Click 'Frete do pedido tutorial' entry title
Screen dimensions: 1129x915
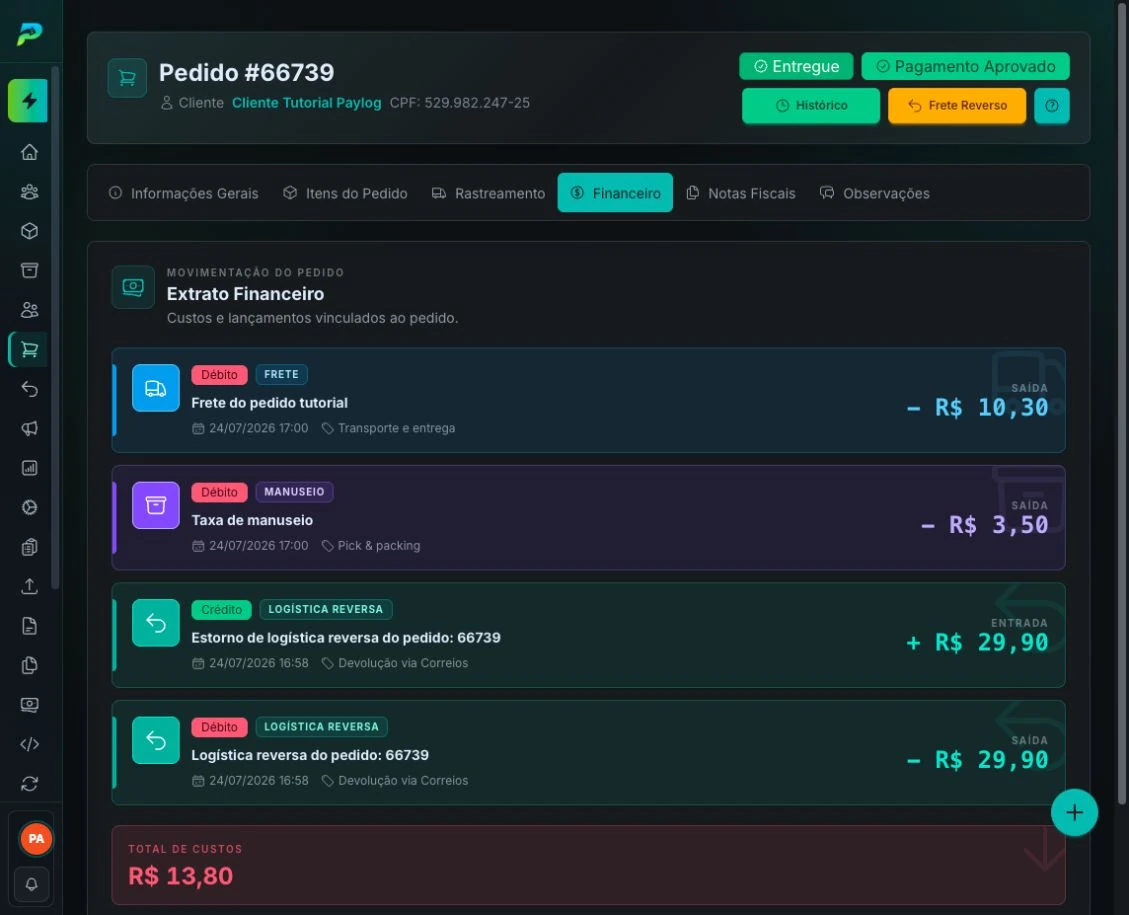tap(269, 403)
